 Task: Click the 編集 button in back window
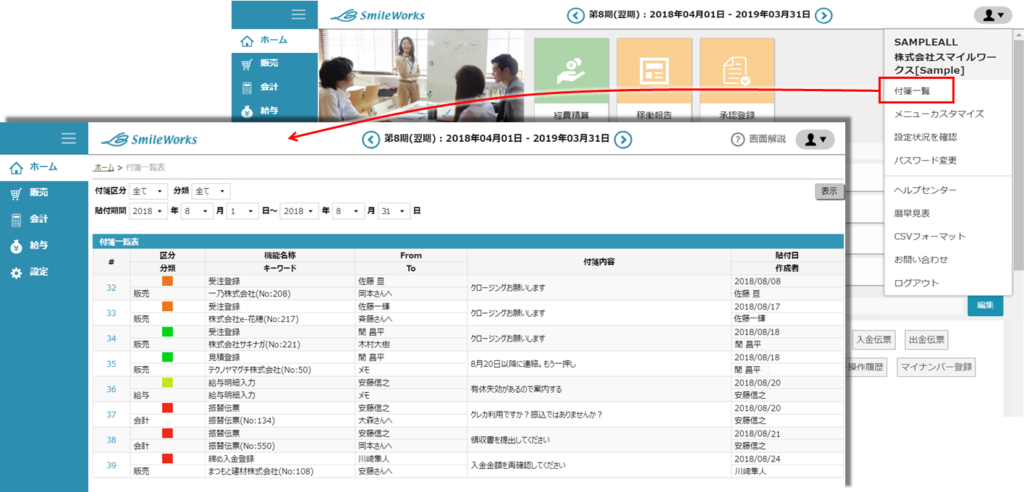pyautogui.click(x=985, y=305)
